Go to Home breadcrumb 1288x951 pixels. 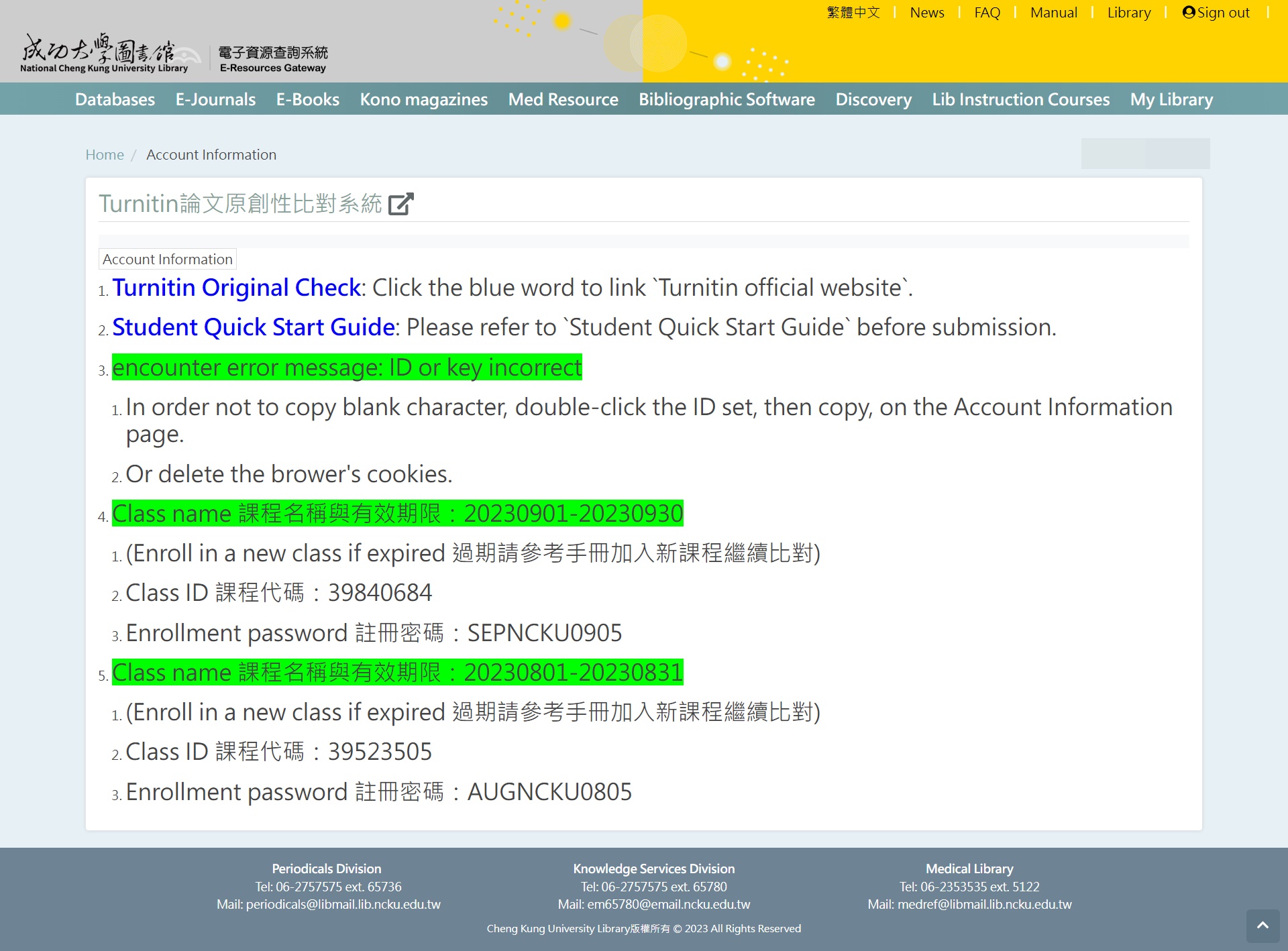pos(105,155)
